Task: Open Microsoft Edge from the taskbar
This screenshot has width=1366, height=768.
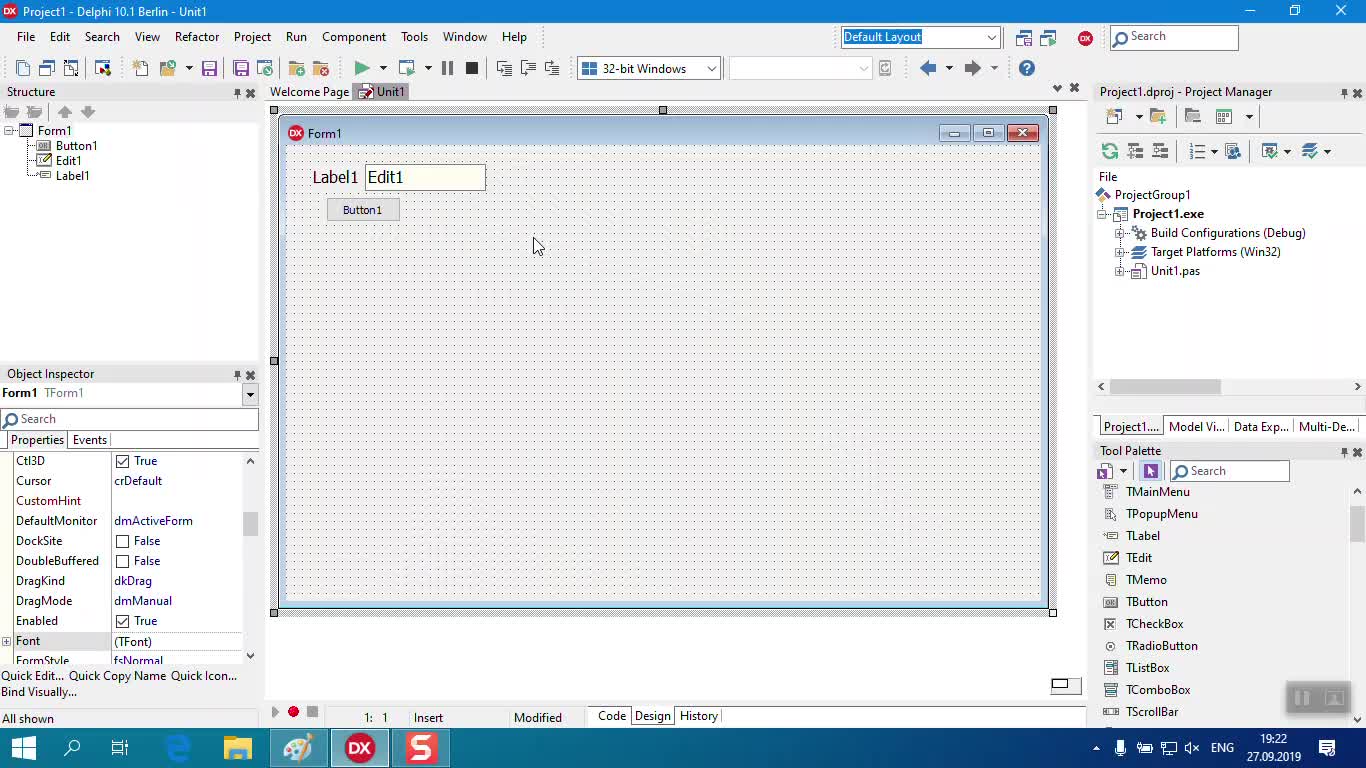Action: click(178, 748)
